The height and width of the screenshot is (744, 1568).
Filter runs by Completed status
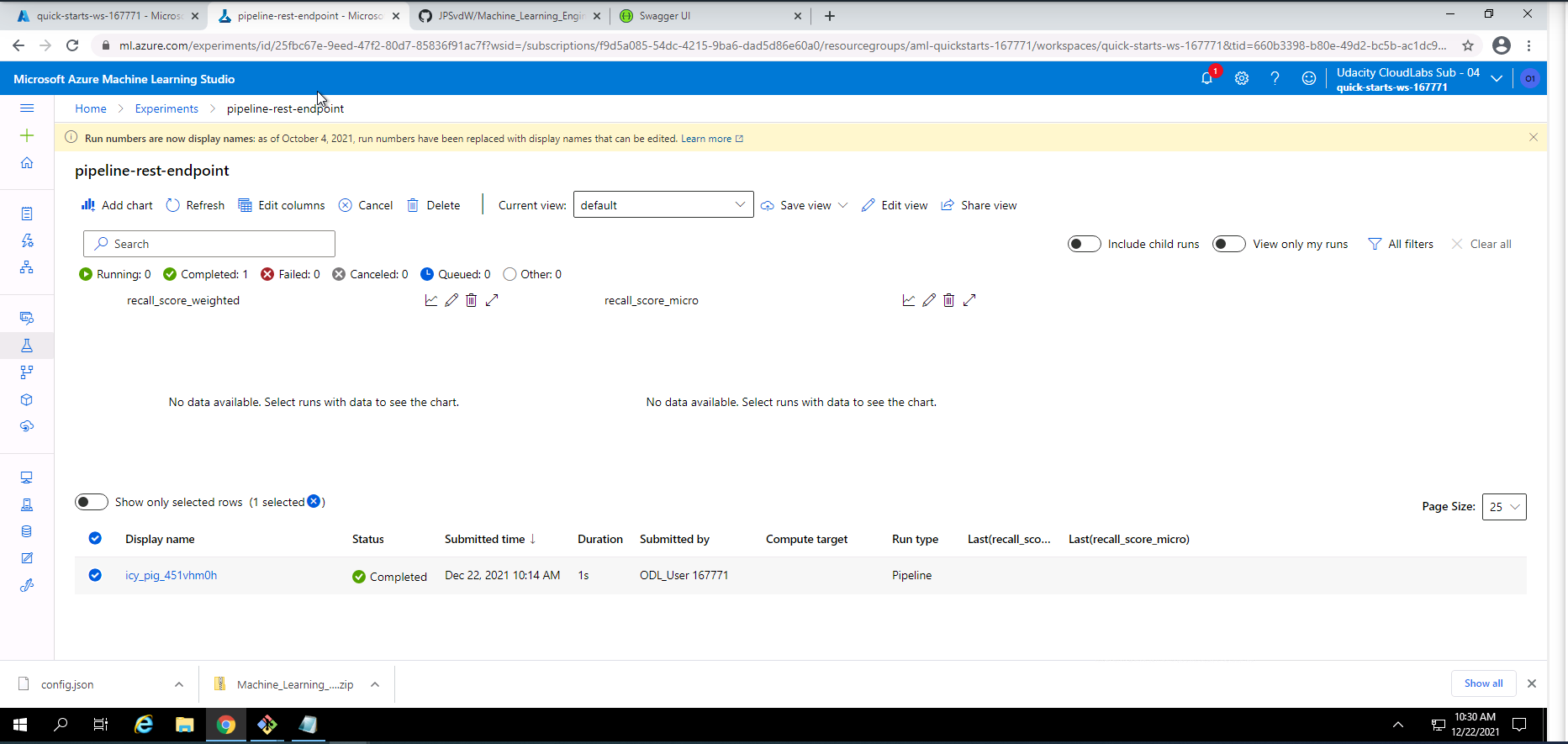click(x=205, y=274)
